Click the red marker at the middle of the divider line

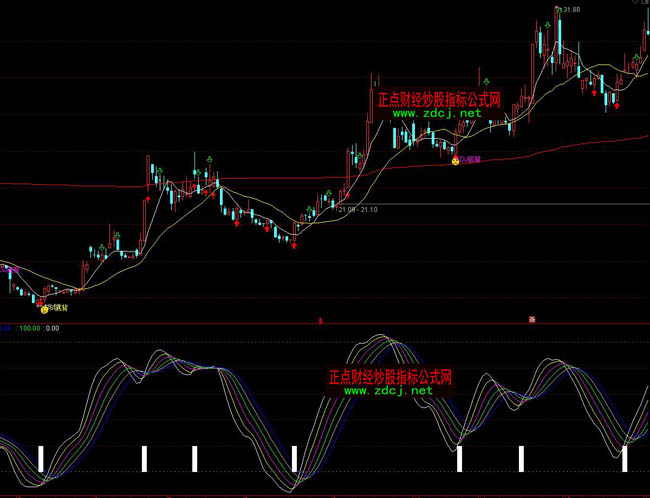coord(320,321)
